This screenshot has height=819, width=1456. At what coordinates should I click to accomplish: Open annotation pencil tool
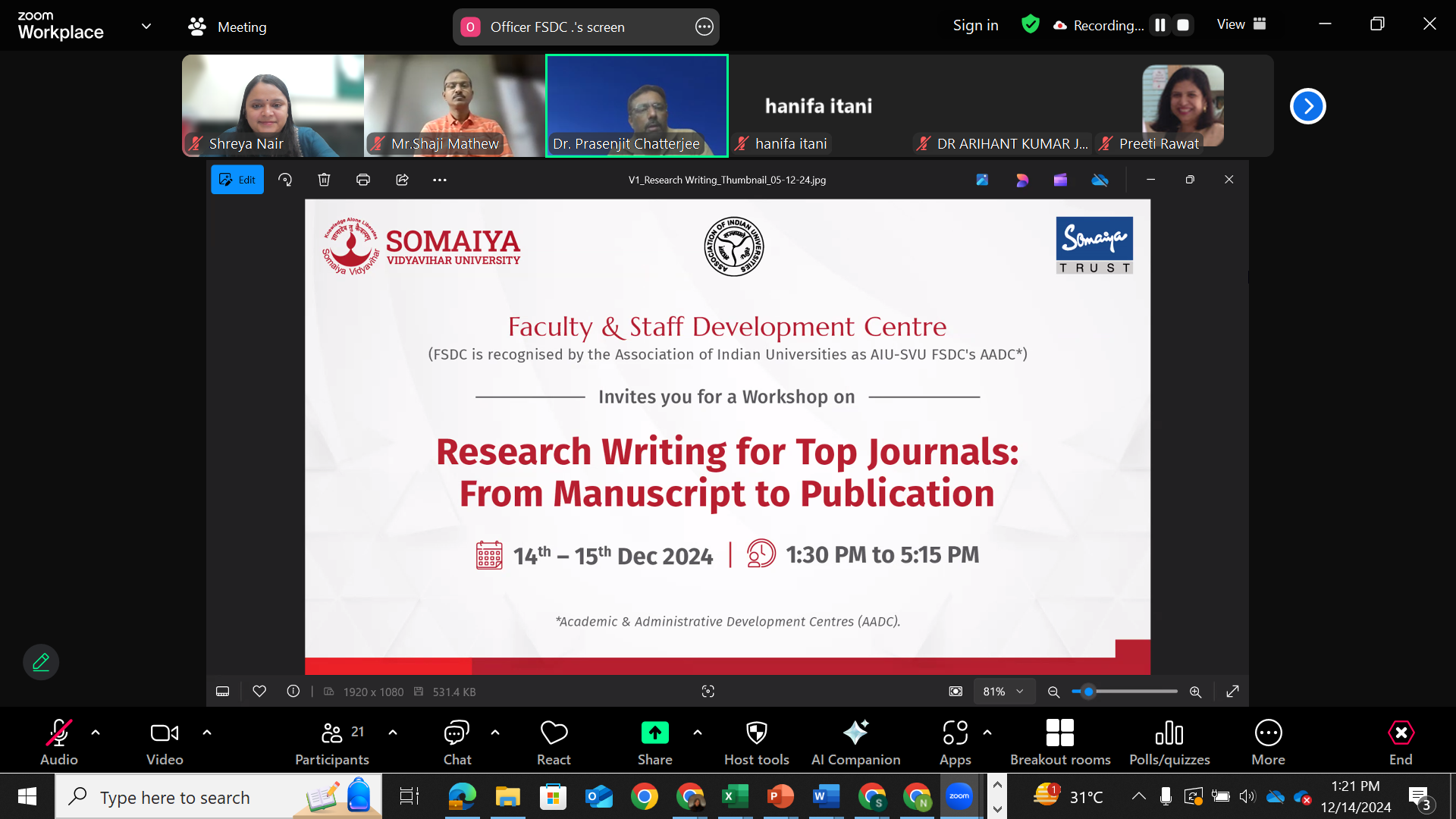tap(41, 662)
